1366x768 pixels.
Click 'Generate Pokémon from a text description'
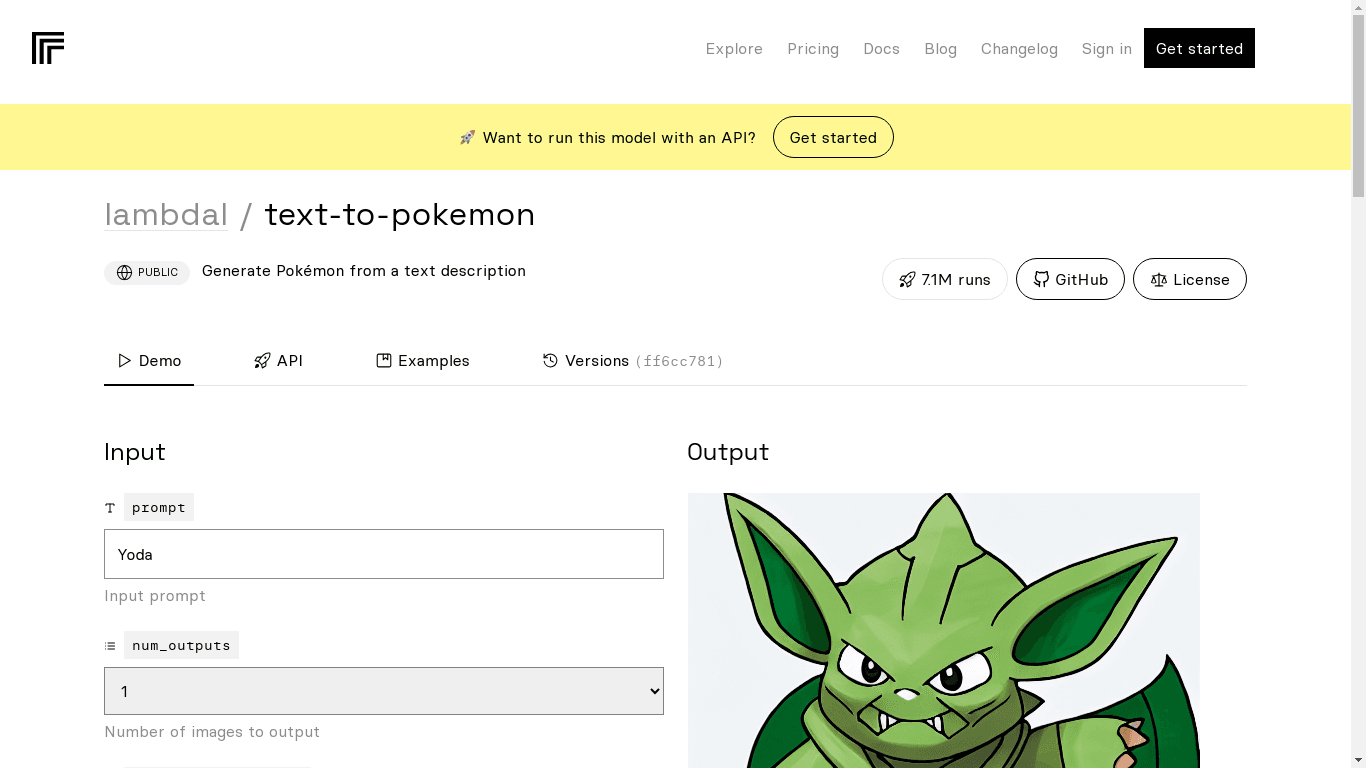click(364, 271)
